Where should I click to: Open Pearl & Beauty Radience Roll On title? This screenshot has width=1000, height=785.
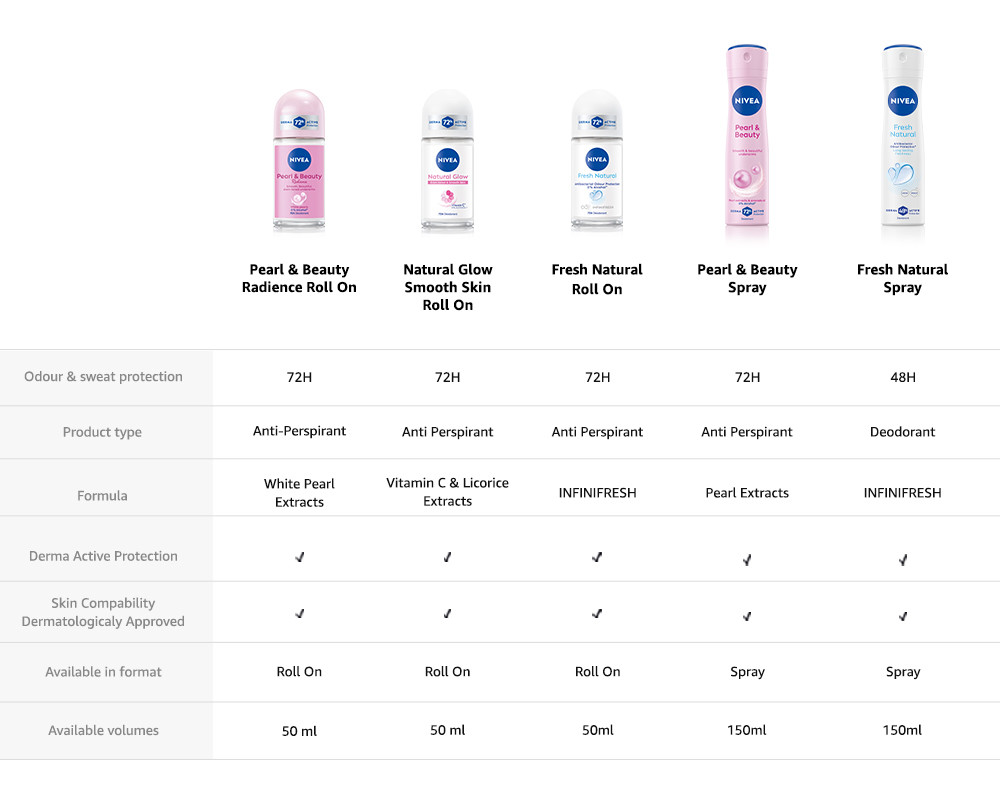point(299,278)
